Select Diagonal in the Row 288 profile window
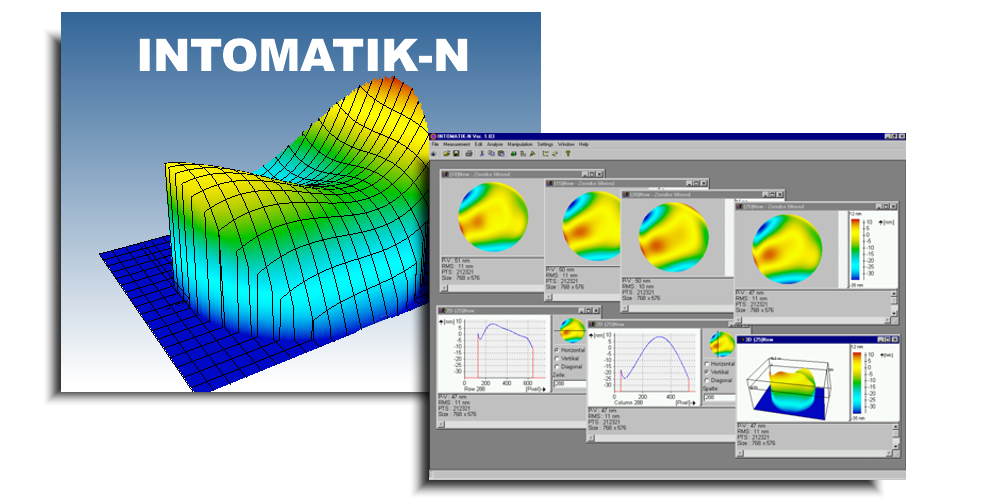1000x500 pixels. click(x=568, y=367)
